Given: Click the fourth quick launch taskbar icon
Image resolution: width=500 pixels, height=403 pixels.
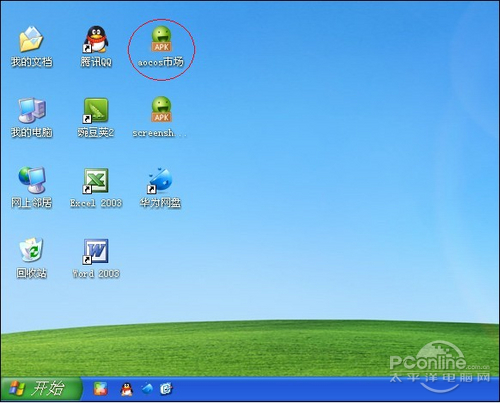Looking at the screenshot, I should click(x=166, y=389).
